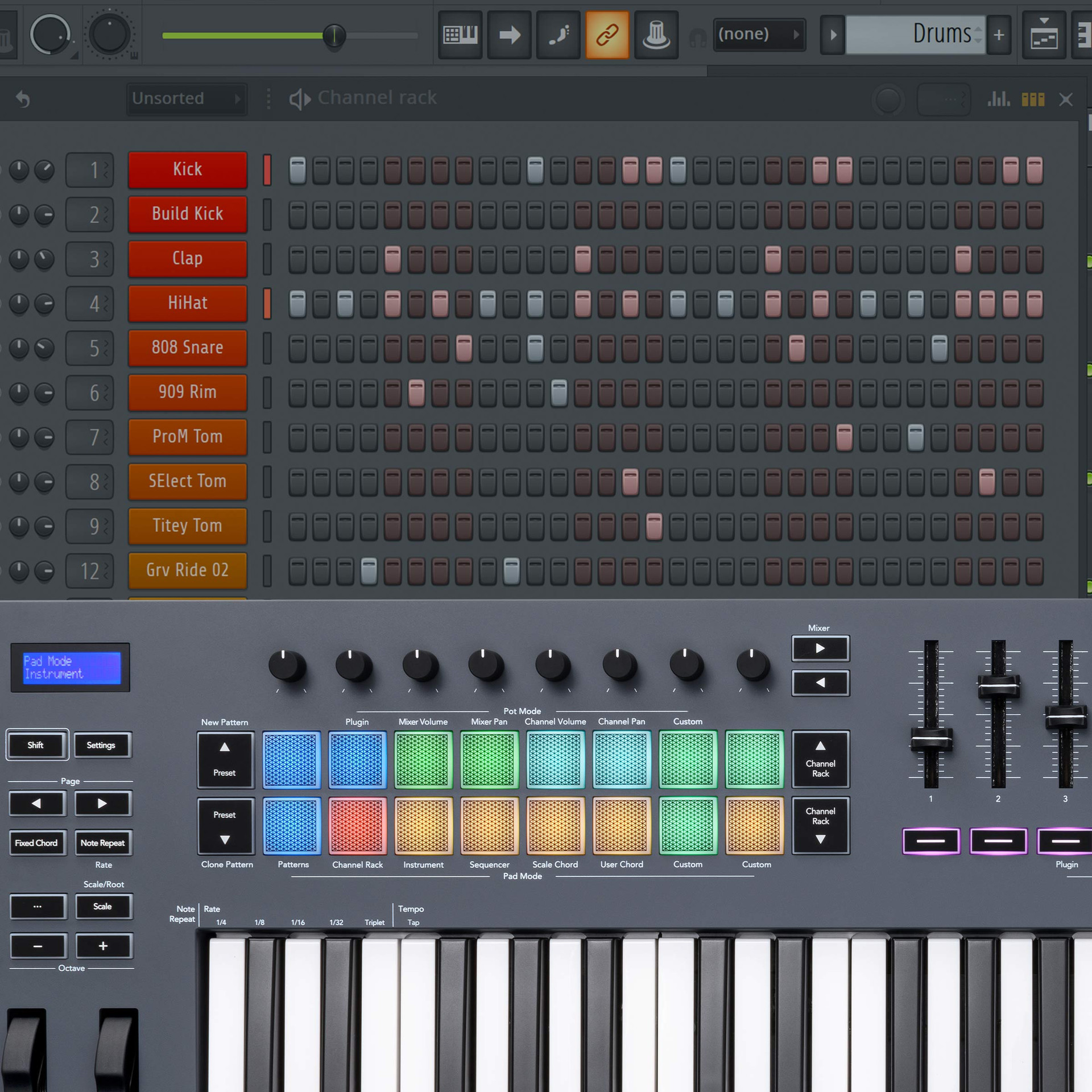Toggle a step in the Clap sequencer row
Screen dimensions: 1092x1092
click(x=393, y=259)
